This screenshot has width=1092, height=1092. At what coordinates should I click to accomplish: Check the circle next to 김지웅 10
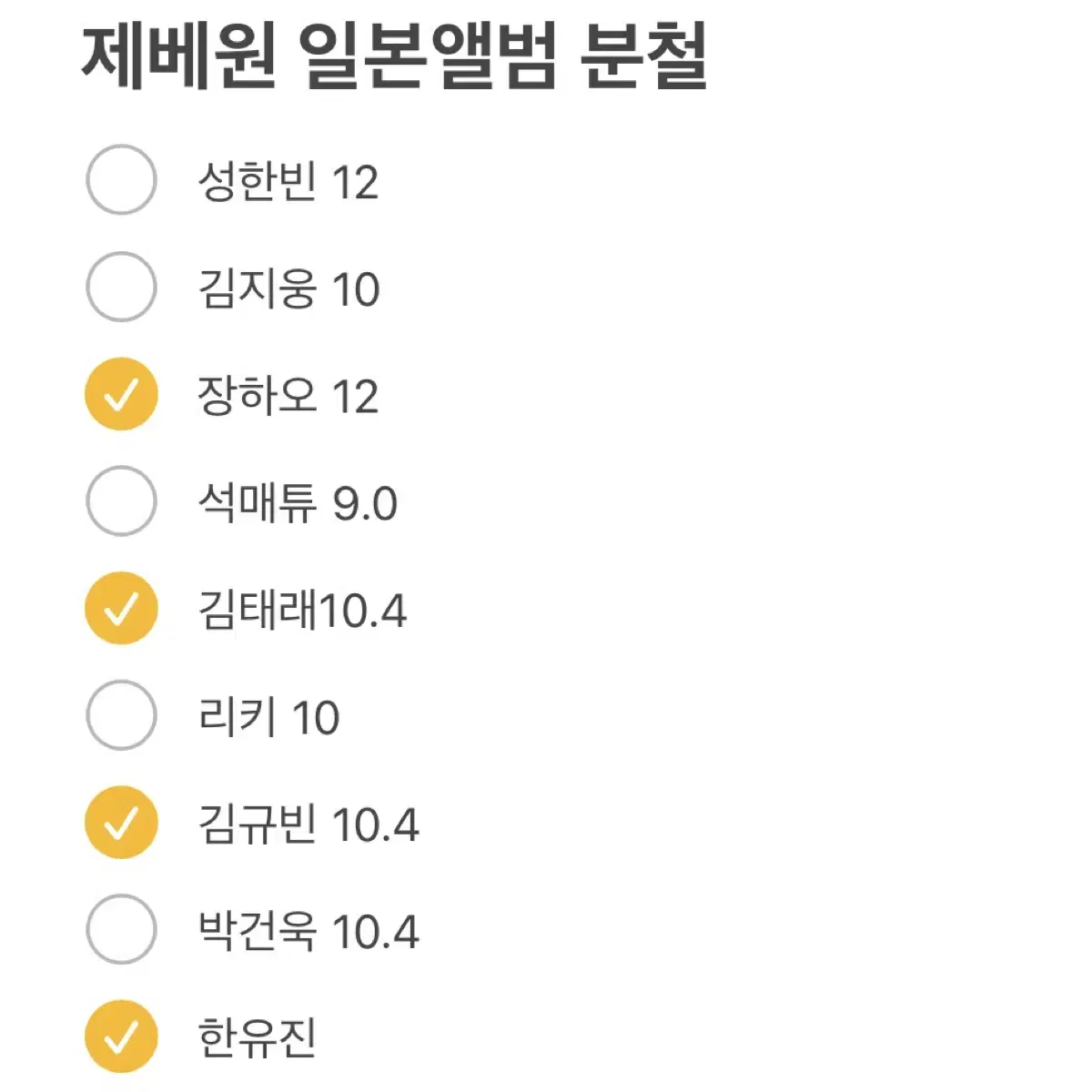coord(121,288)
